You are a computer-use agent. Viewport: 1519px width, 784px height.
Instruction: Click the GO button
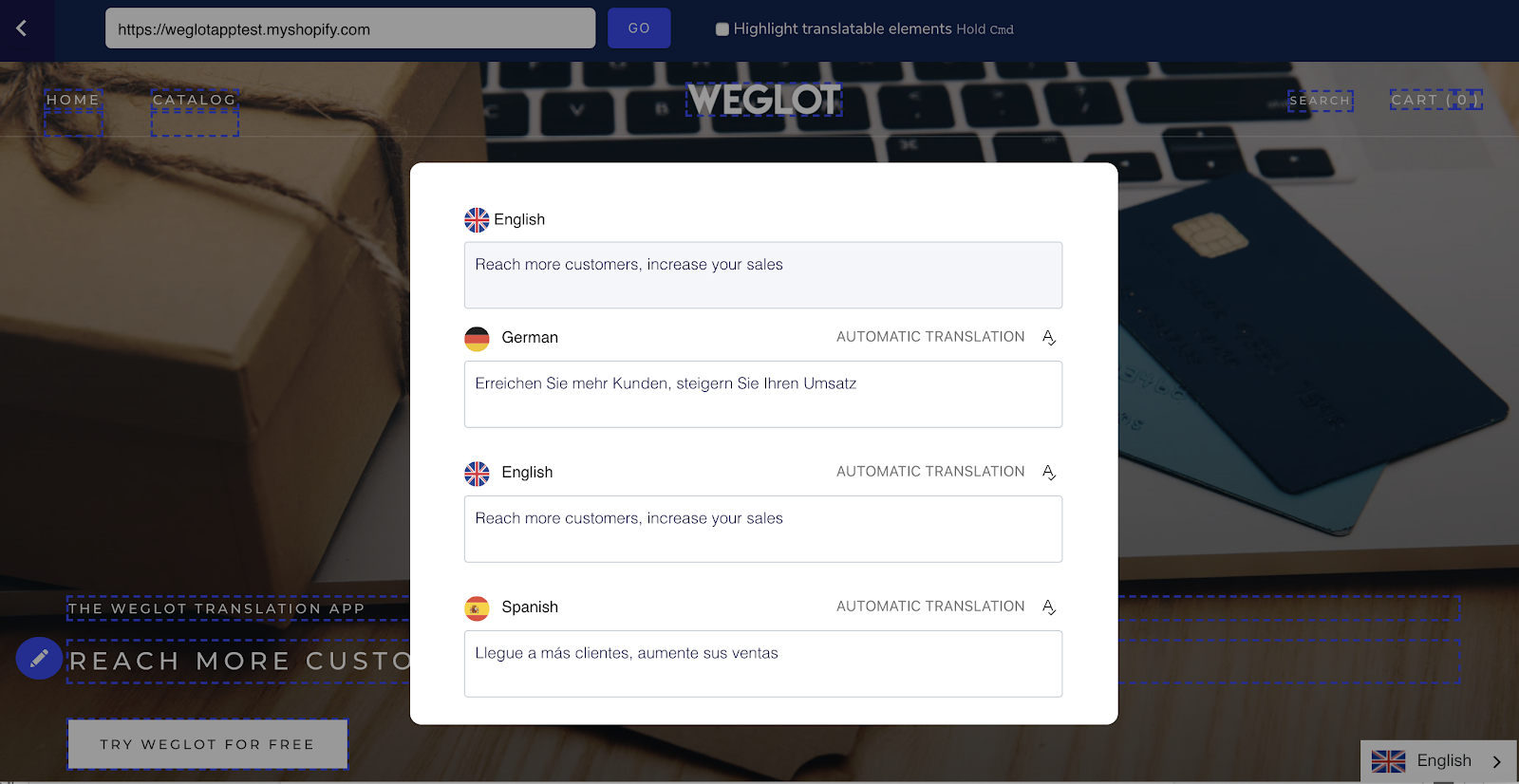(639, 28)
